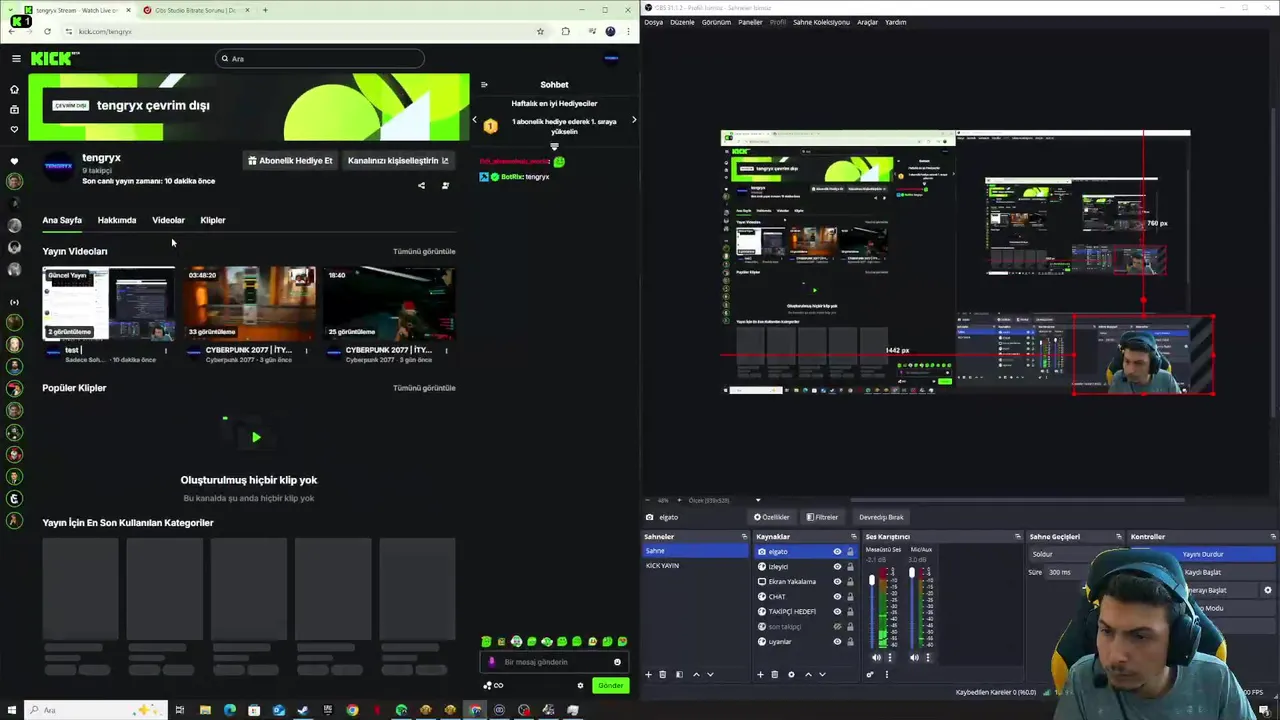Image resolution: width=1280 pixels, height=720 pixels.
Task: Hide the uyarılar source
Action: (837, 642)
